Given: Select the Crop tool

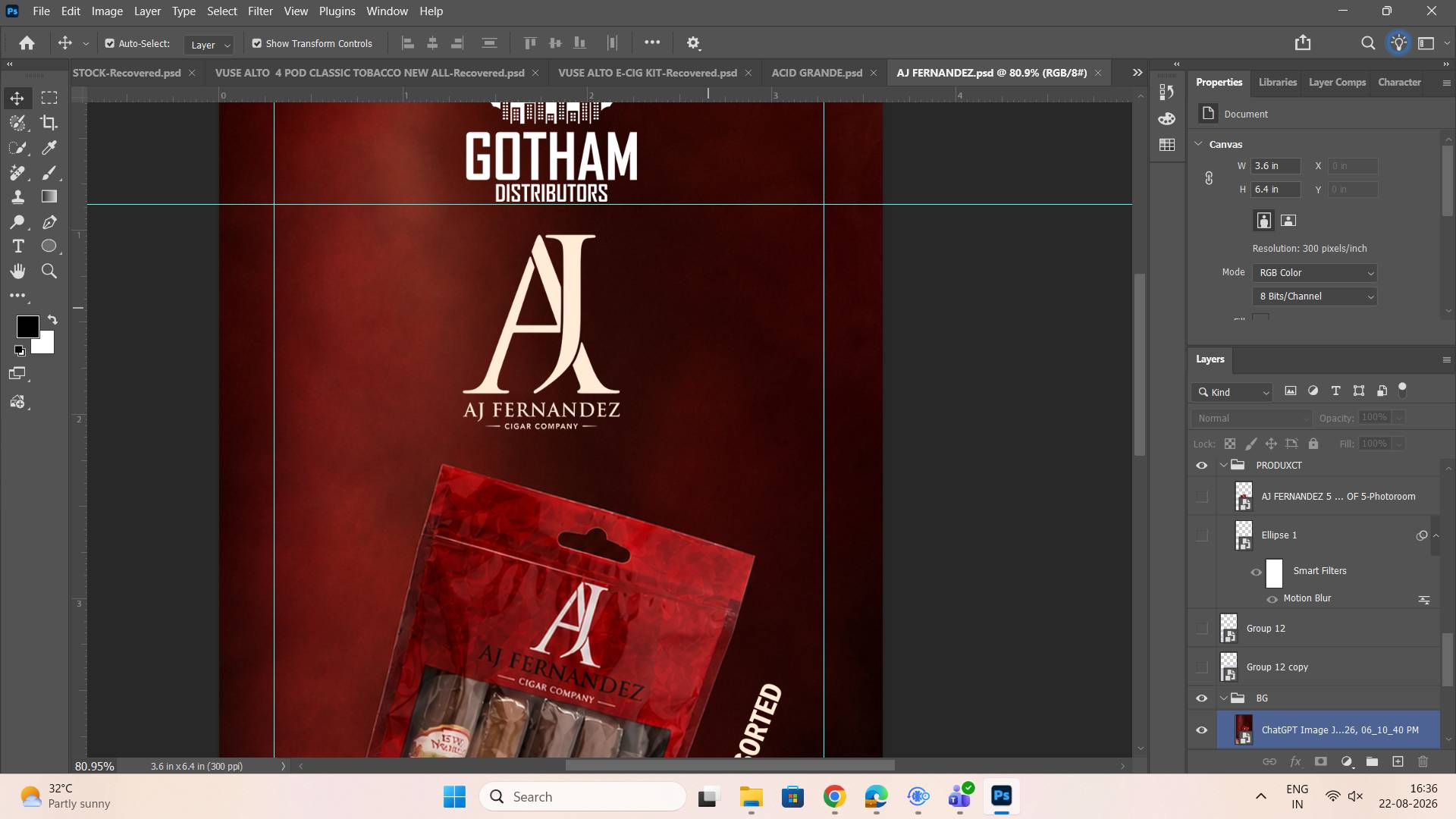Looking at the screenshot, I should (49, 123).
